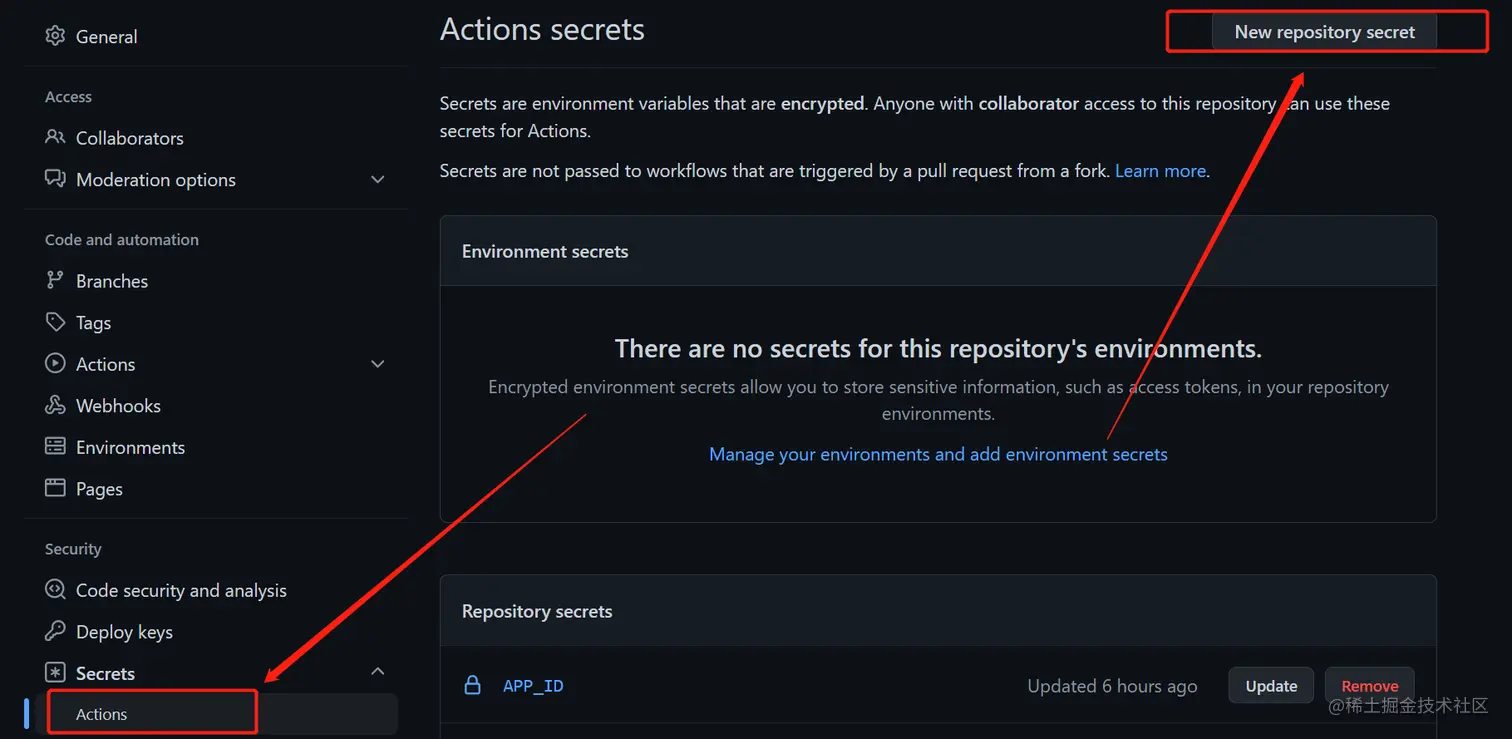Open Webhooks via its hook icon

pyautogui.click(x=55, y=405)
